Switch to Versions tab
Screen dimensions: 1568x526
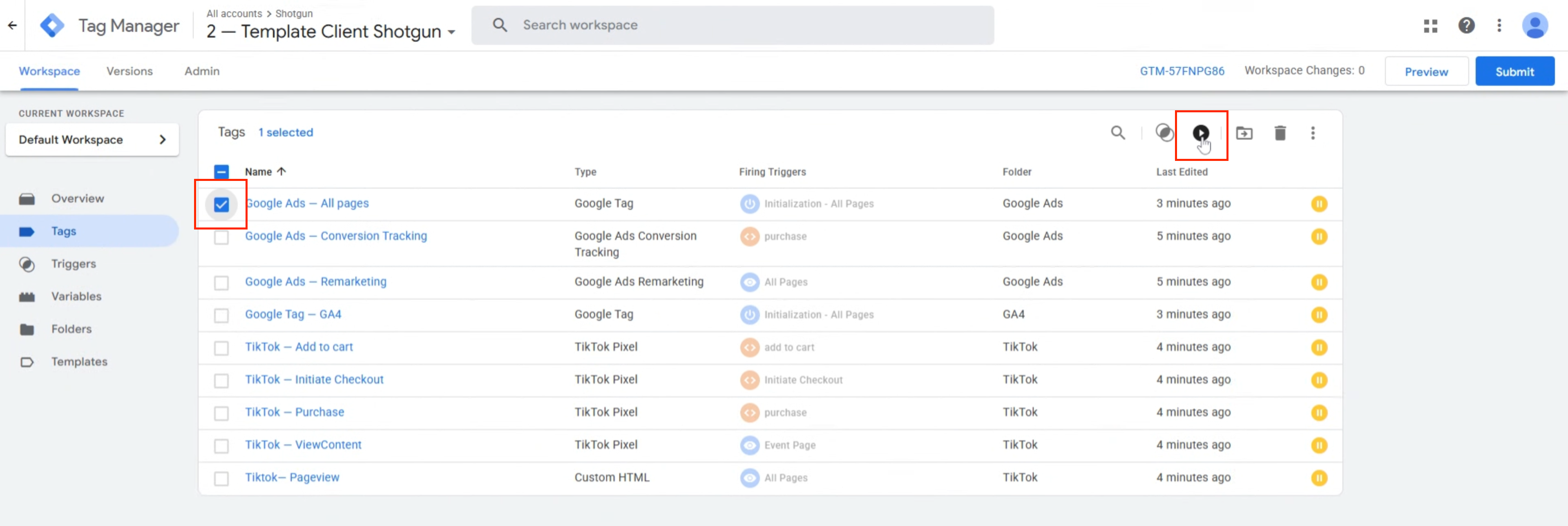tap(130, 71)
